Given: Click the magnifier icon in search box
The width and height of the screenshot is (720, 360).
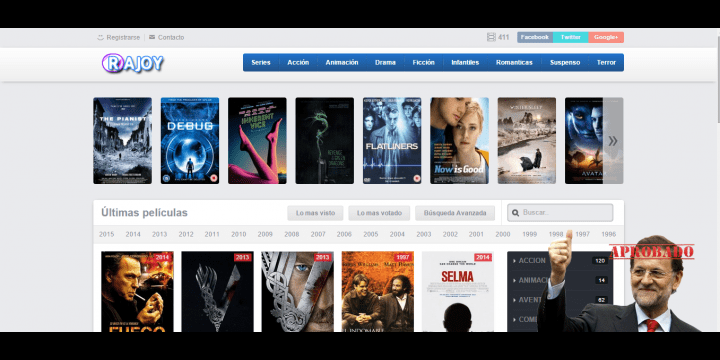Looking at the screenshot, I should (515, 213).
